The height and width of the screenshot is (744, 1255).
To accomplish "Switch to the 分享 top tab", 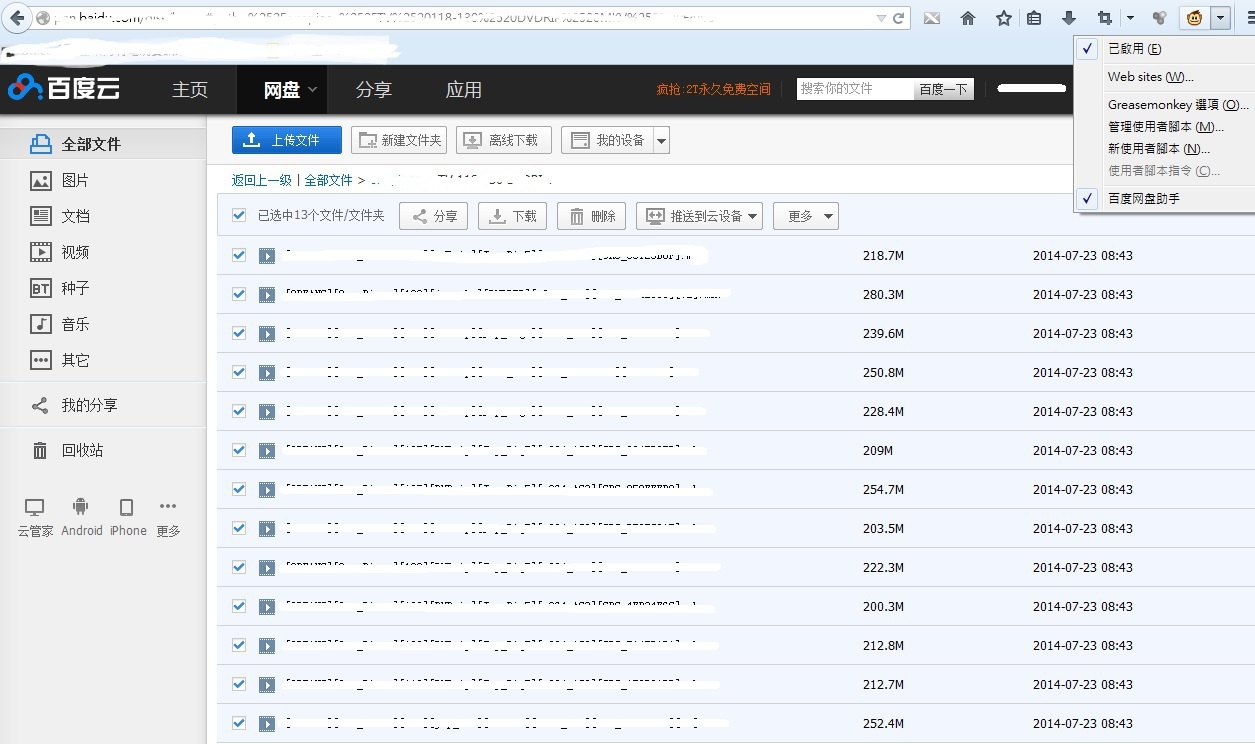I will click(x=373, y=90).
